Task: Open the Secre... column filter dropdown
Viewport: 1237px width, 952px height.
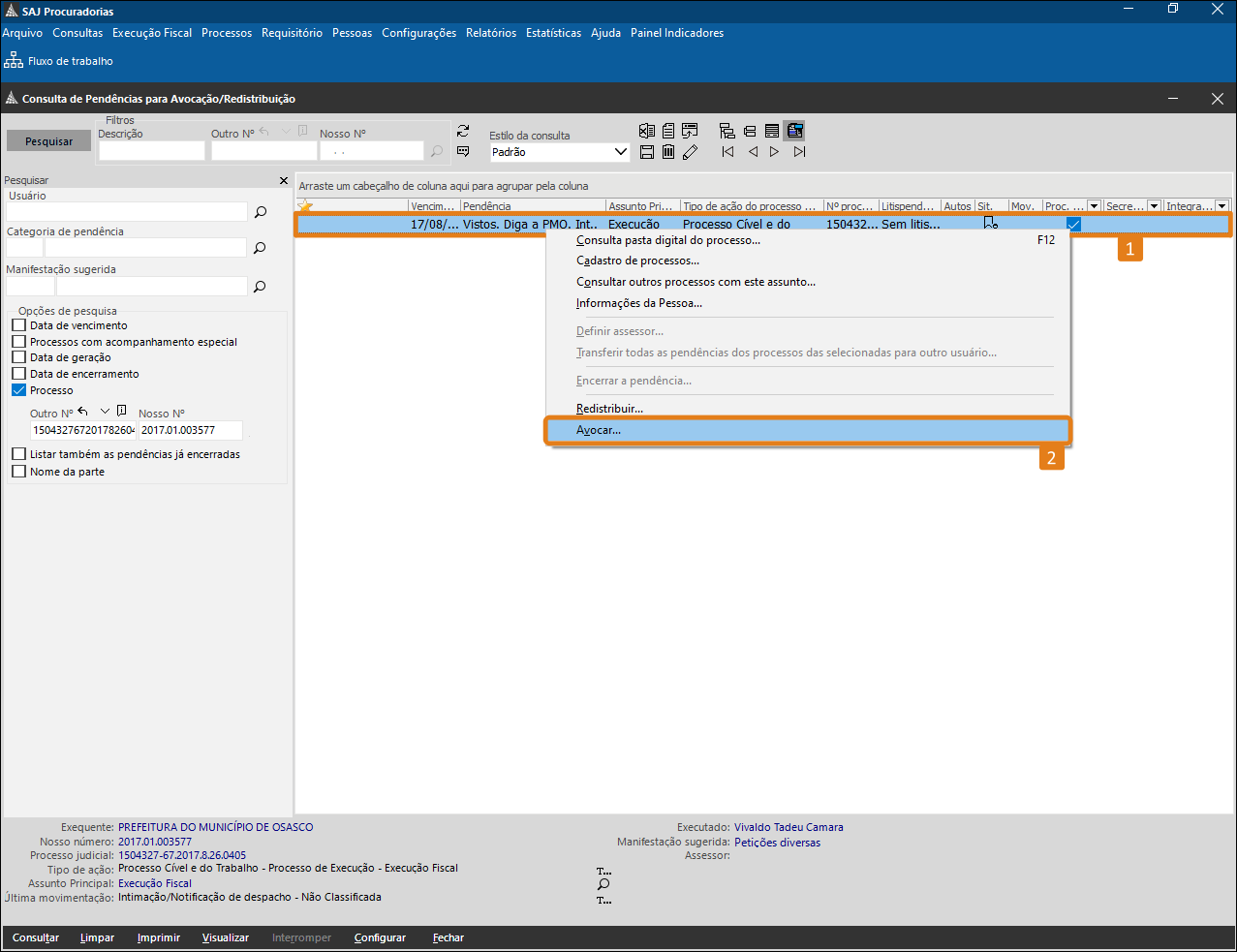Action: point(1154,206)
